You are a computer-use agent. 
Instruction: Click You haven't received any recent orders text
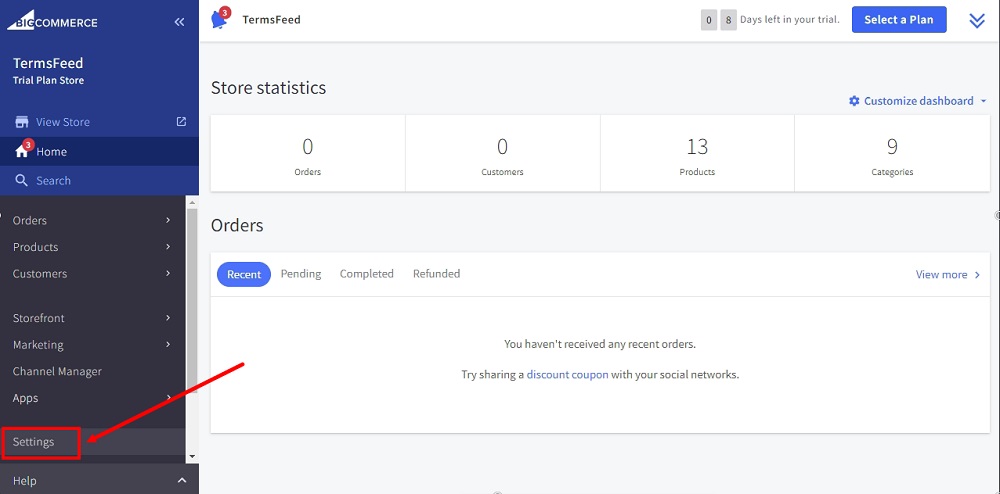(600, 344)
